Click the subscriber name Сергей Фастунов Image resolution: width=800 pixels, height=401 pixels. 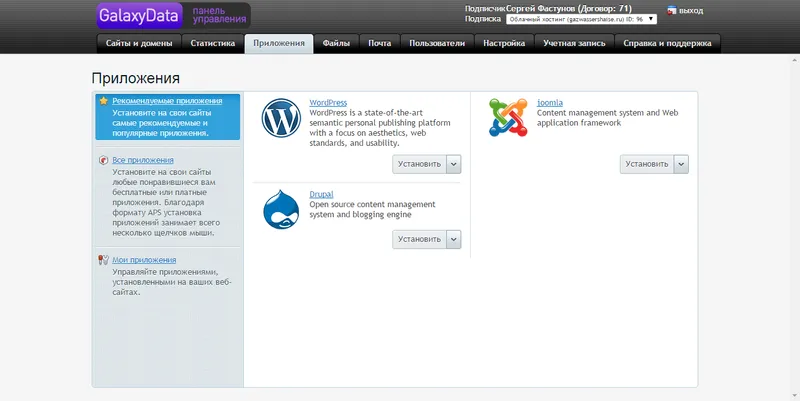click(x=540, y=9)
